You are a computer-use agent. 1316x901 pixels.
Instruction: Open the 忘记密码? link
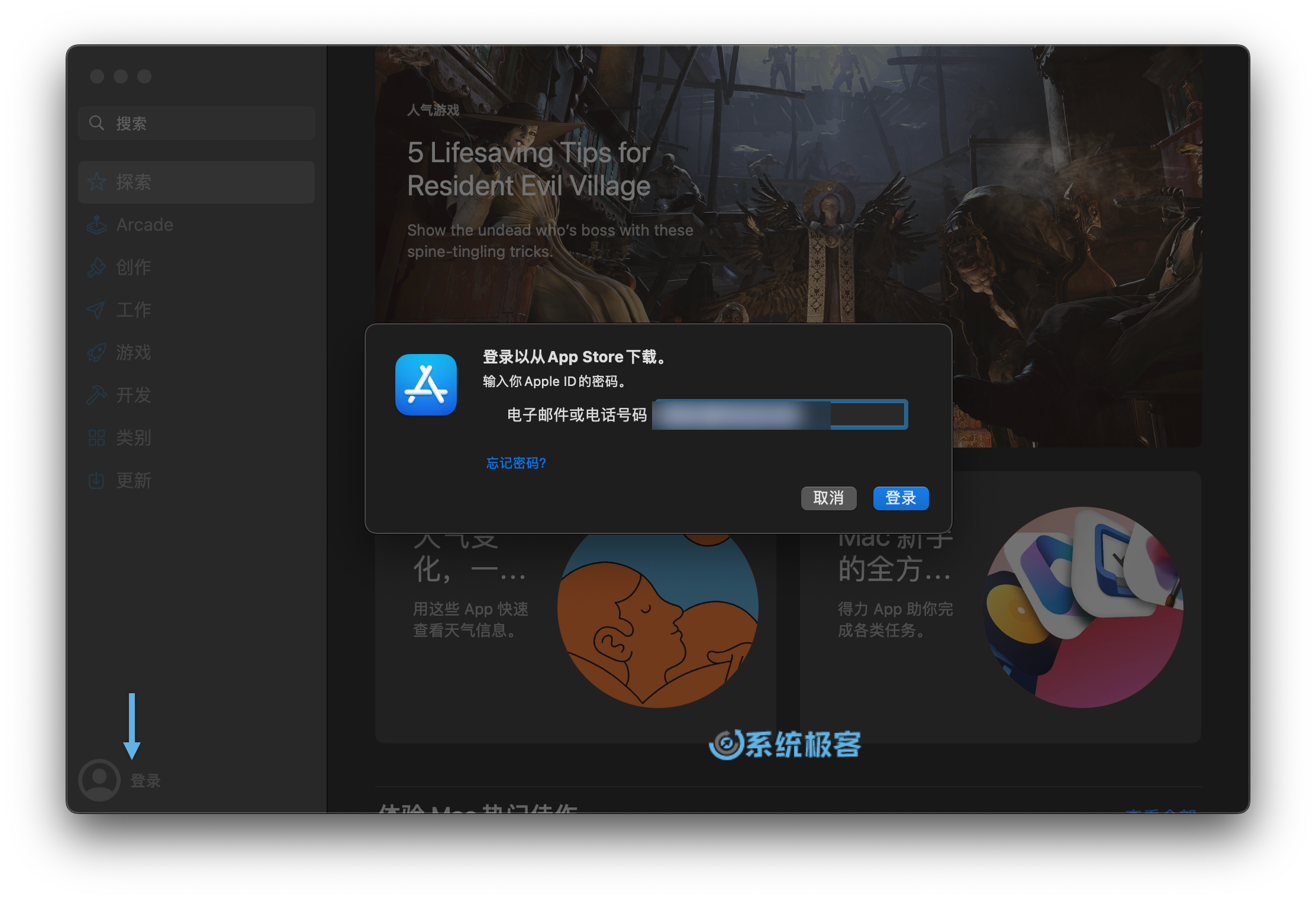516,463
